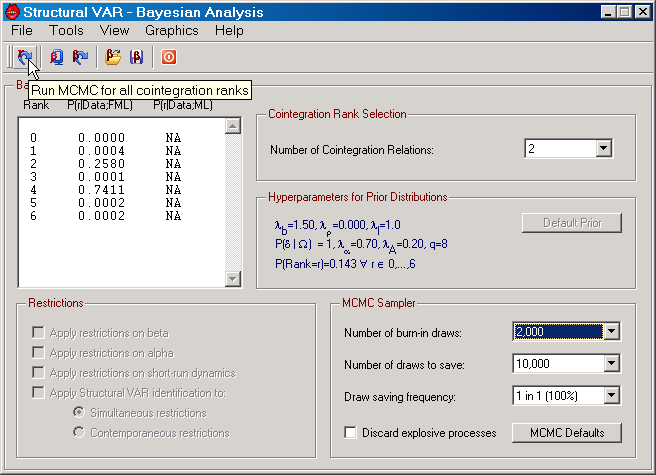Click the P(r|Data;FML) column header

pyautogui.click(x=100, y=105)
